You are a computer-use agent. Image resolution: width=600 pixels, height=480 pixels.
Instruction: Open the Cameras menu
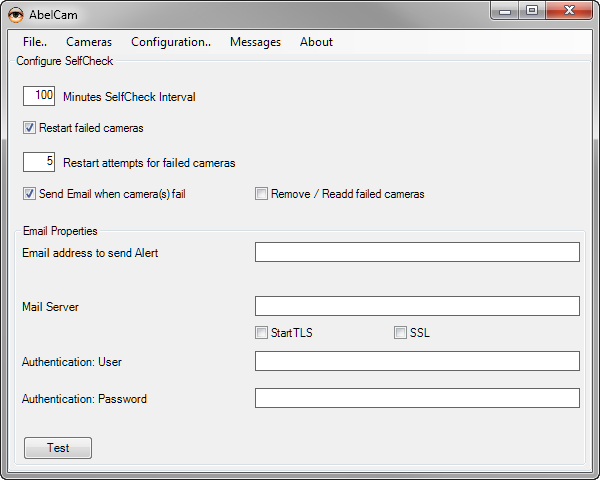point(89,42)
